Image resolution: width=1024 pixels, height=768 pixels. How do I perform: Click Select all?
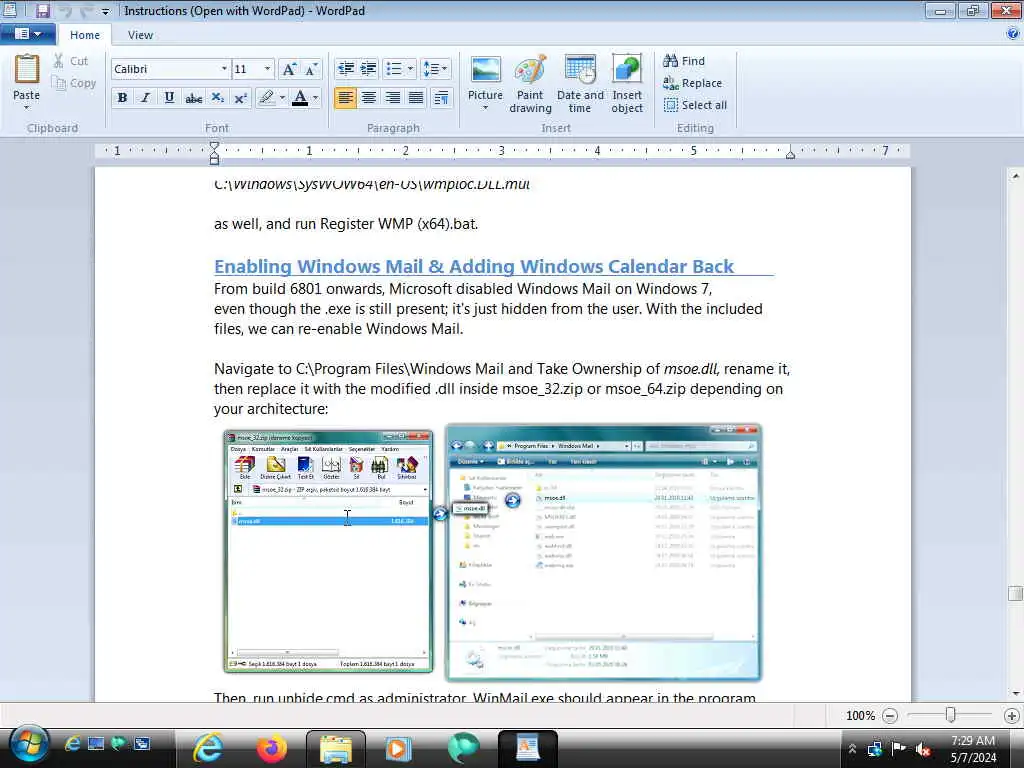click(696, 105)
